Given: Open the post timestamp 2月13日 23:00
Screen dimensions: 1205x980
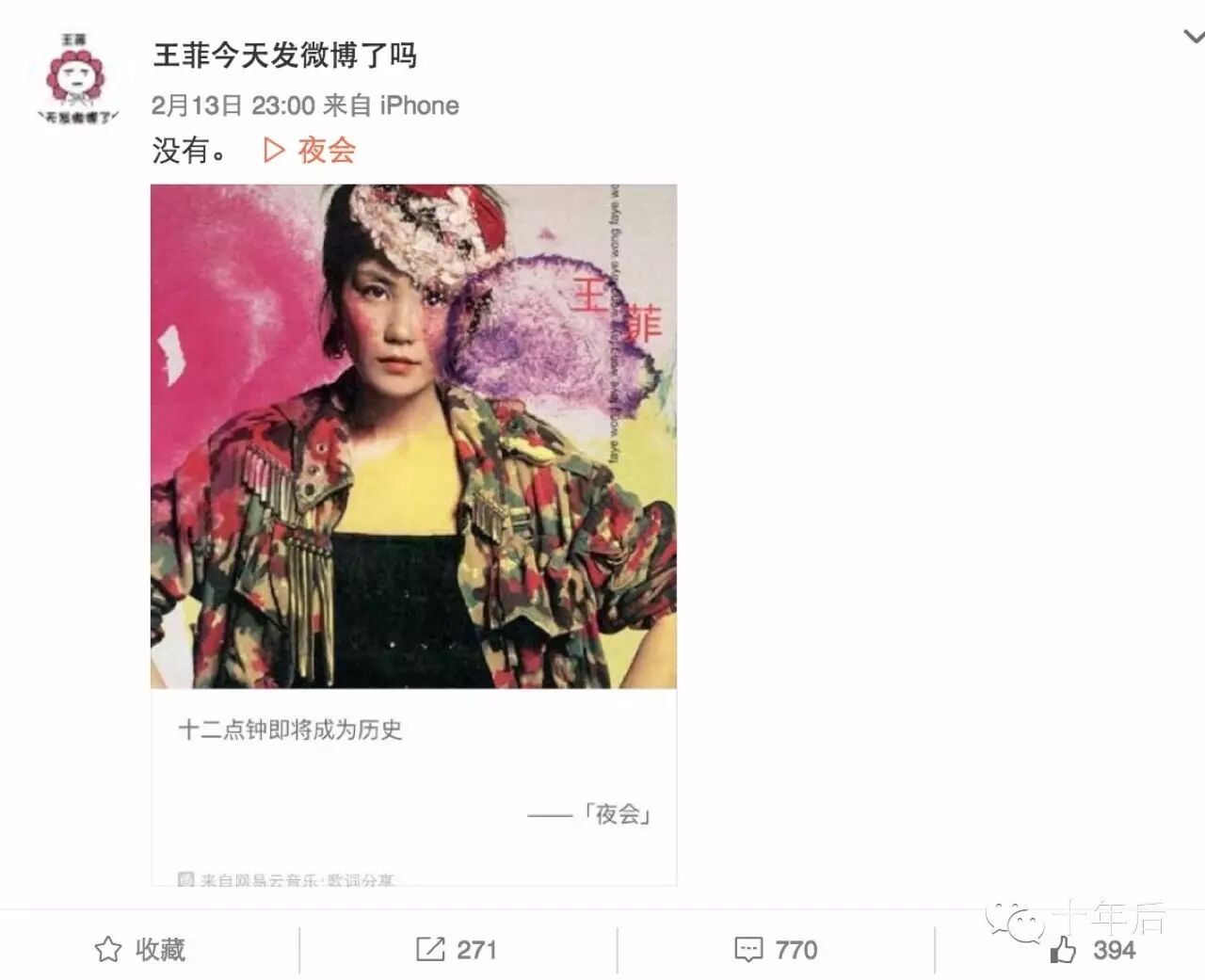Looking at the screenshot, I should [x=233, y=105].
